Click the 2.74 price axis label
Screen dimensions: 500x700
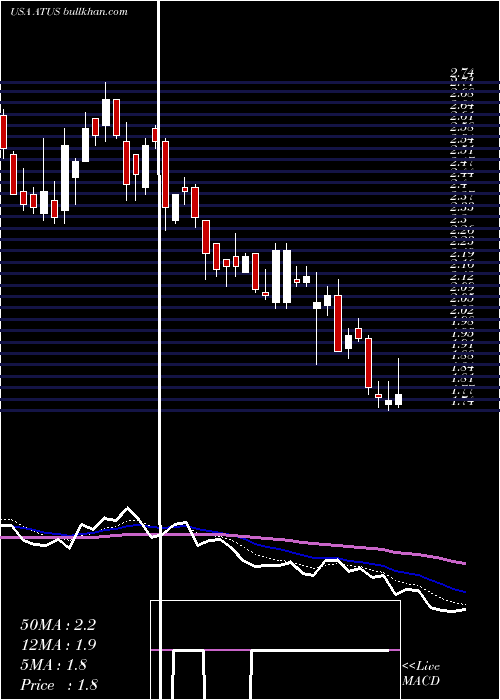point(462,73)
